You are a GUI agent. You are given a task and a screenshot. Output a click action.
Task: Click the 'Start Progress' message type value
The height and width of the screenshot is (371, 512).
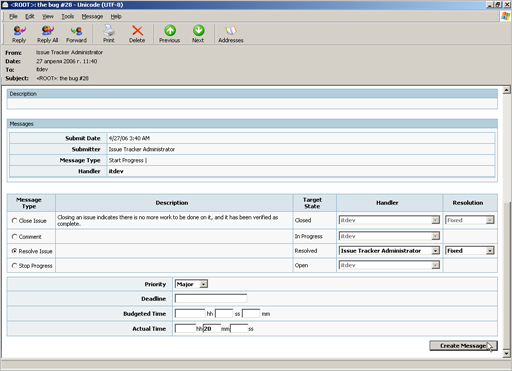pyautogui.click(x=126, y=160)
